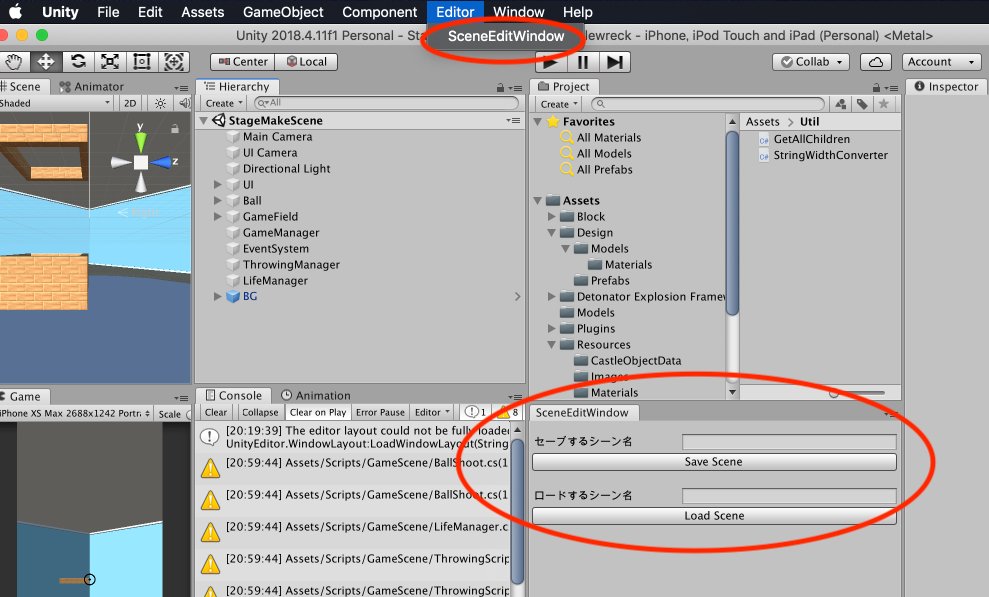Open the cloud Services button

875,62
